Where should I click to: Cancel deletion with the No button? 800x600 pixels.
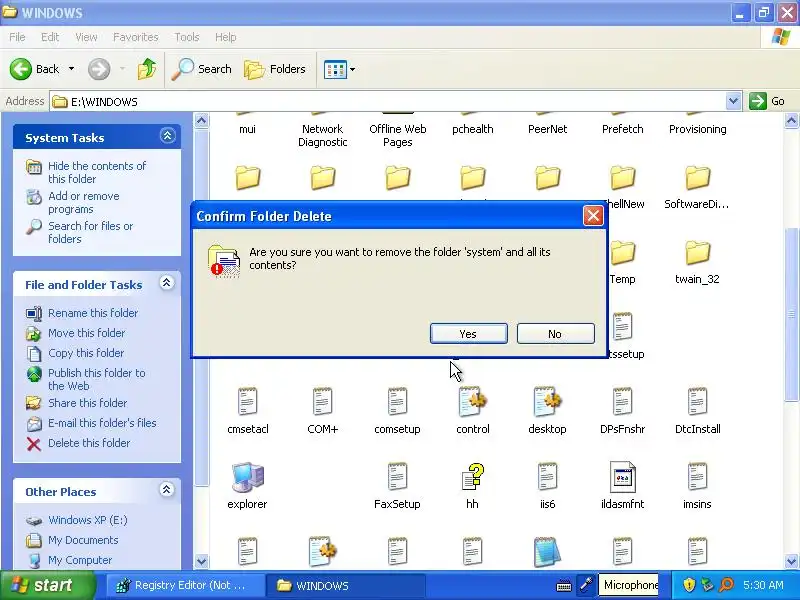(x=555, y=334)
